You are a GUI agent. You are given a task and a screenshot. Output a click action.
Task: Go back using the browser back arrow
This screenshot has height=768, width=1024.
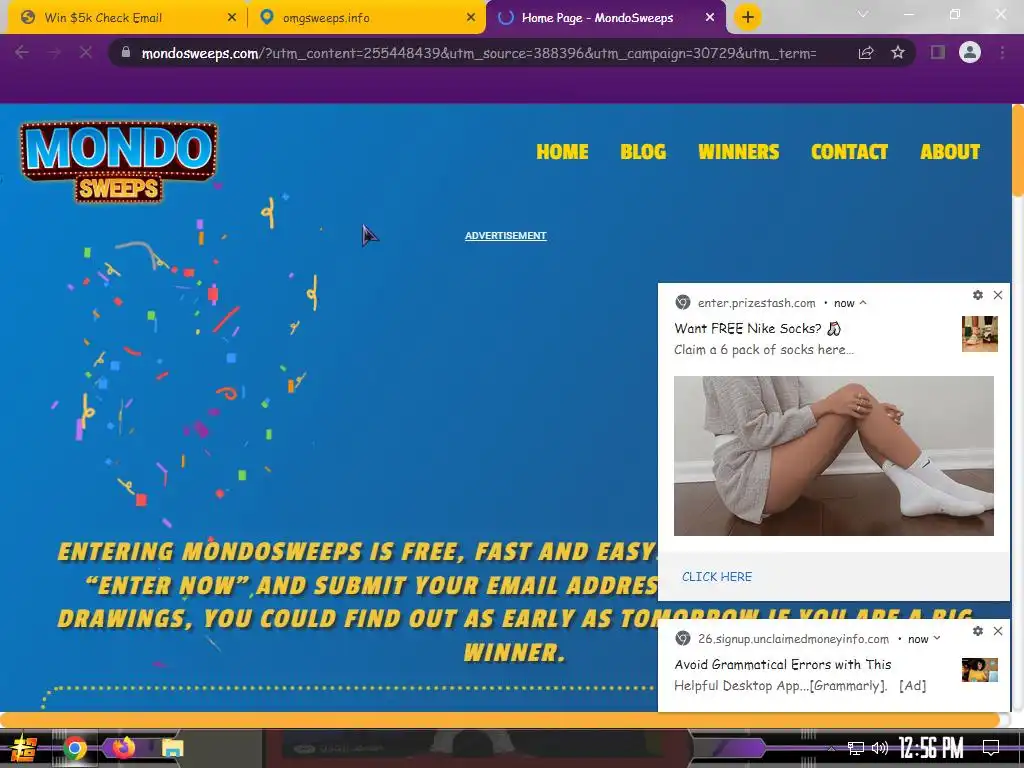pos(22,52)
